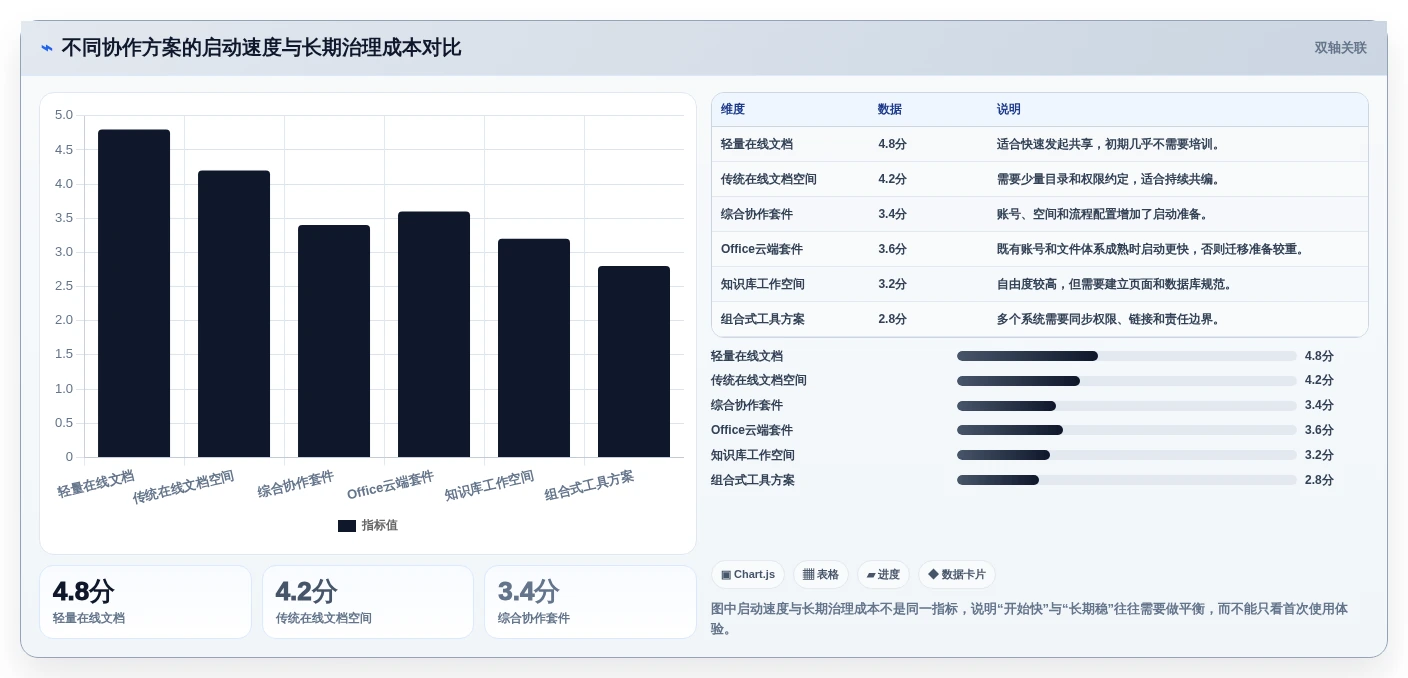Click description 账号、空间和流程配置增加了启动准备。
The height and width of the screenshot is (678, 1408).
coord(1105,214)
